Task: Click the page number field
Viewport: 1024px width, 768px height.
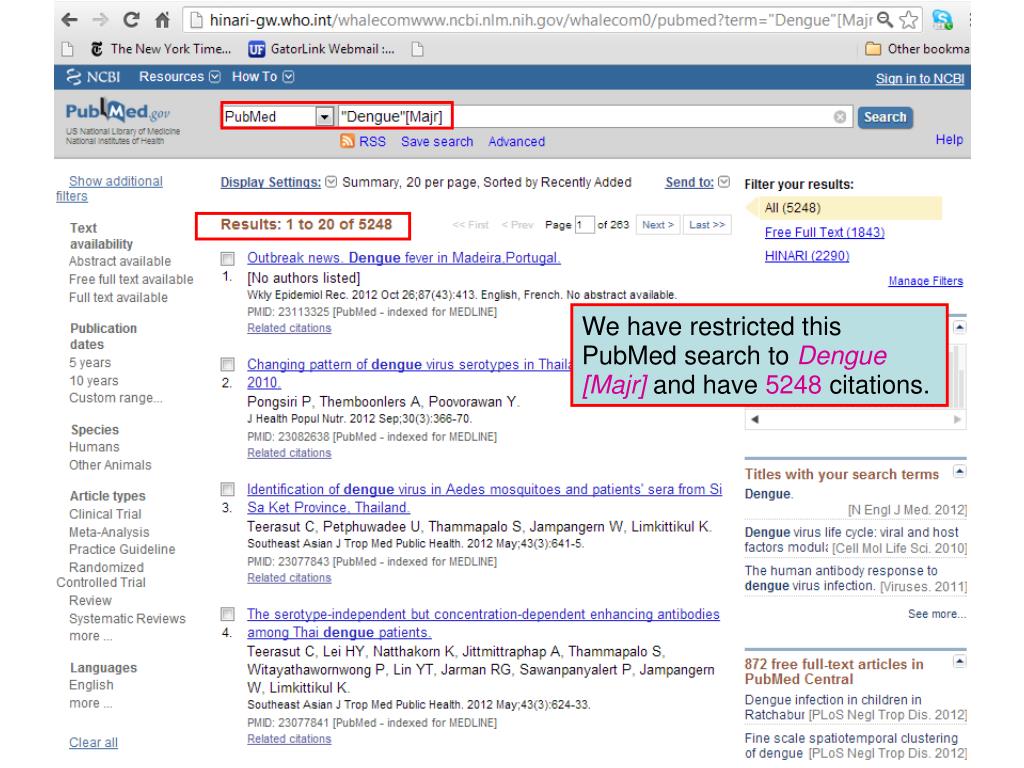Action: 584,225
